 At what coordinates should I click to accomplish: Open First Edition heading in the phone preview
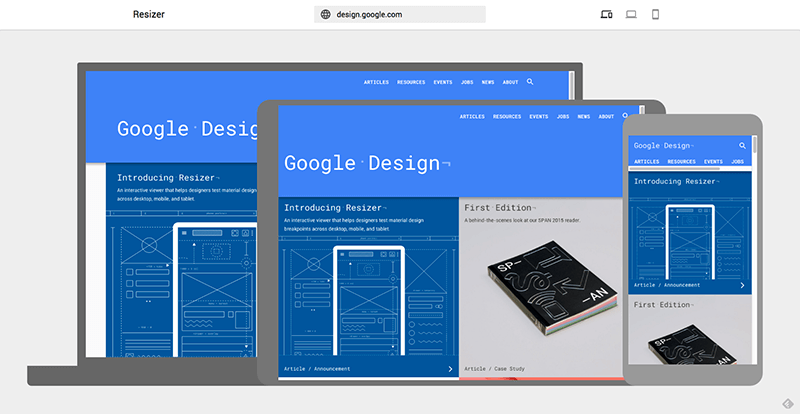(664, 304)
